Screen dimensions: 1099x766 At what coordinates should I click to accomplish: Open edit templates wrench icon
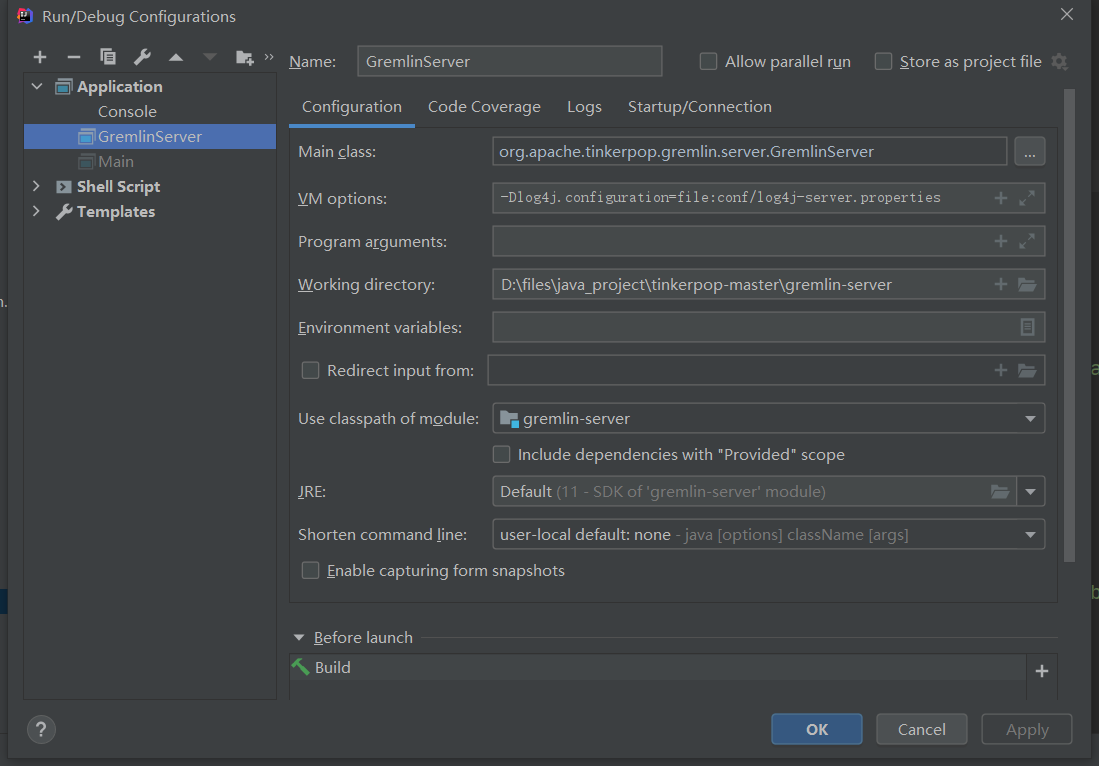[x=142, y=57]
